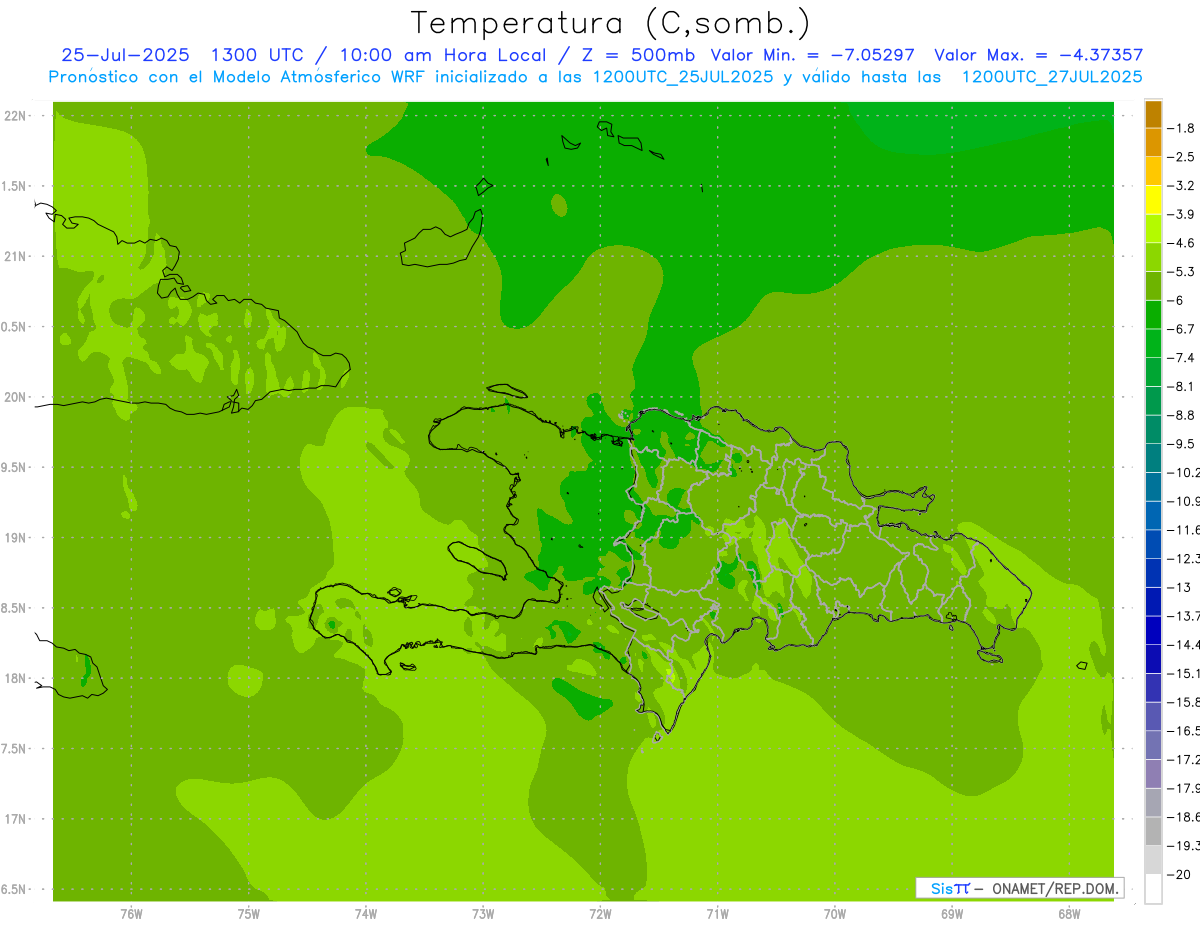Pick the lime swatch between -3.9 and -4.6

1153,229
